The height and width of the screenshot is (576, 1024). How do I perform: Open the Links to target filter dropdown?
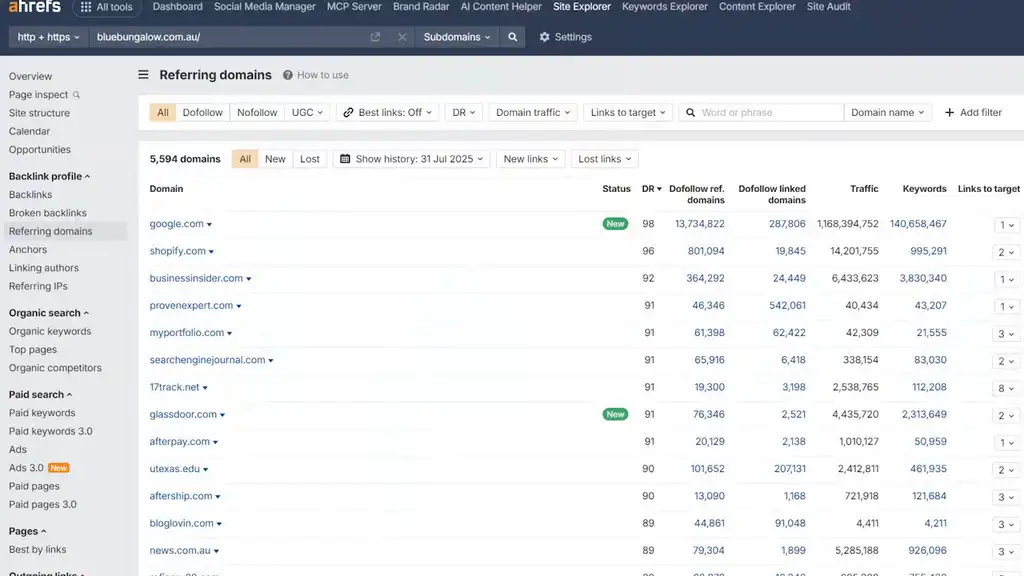click(x=628, y=112)
